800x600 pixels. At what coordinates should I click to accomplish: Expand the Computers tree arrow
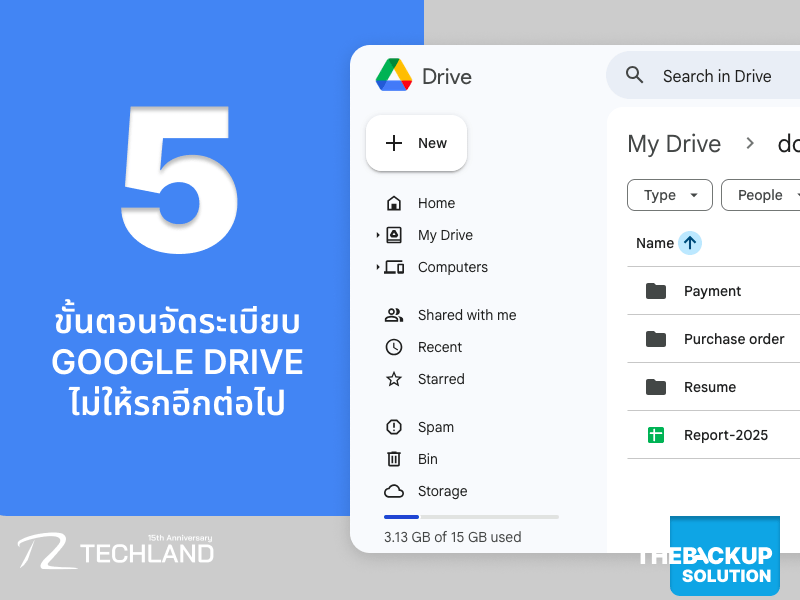click(x=378, y=267)
